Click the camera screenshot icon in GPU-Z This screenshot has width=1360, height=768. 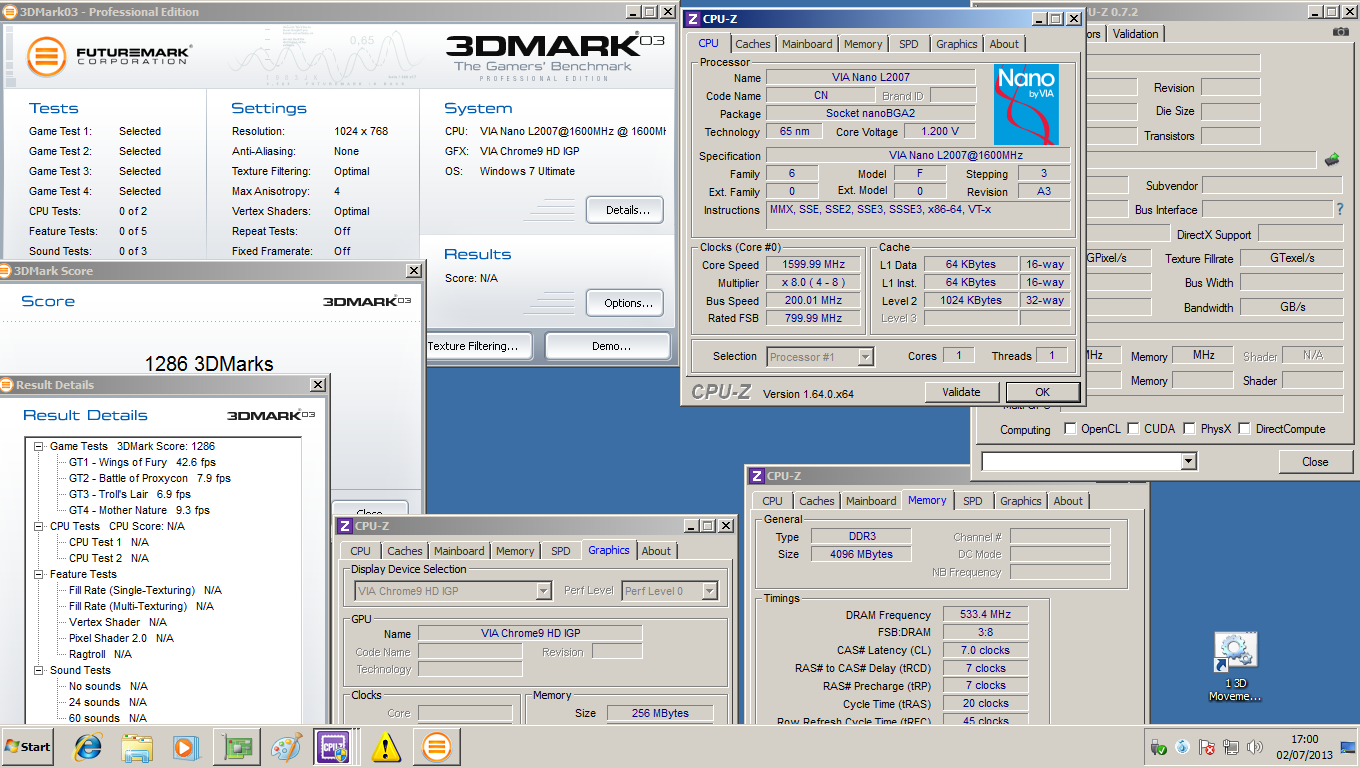[x=1340, y=32]
